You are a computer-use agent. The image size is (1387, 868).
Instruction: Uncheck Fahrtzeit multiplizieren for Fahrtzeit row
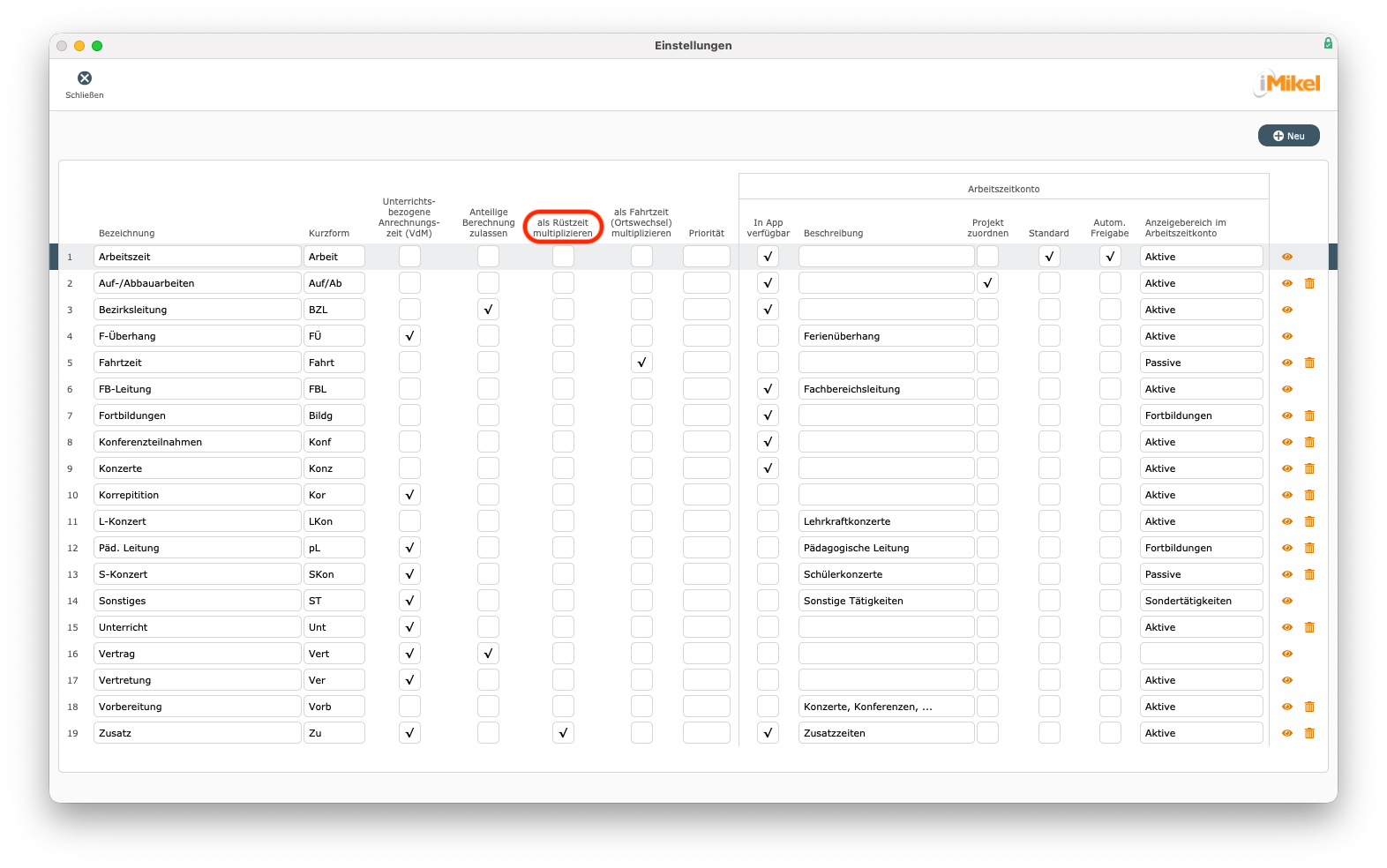tap(641, 363)
